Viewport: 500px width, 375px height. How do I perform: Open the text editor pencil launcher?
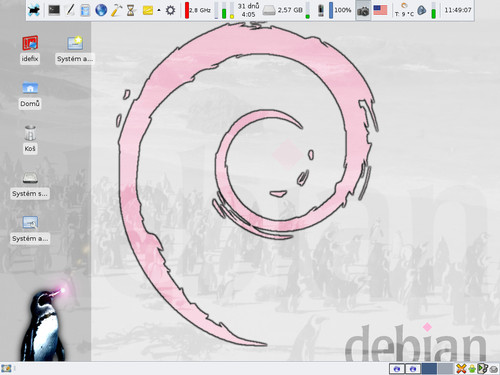coord(70,10)
